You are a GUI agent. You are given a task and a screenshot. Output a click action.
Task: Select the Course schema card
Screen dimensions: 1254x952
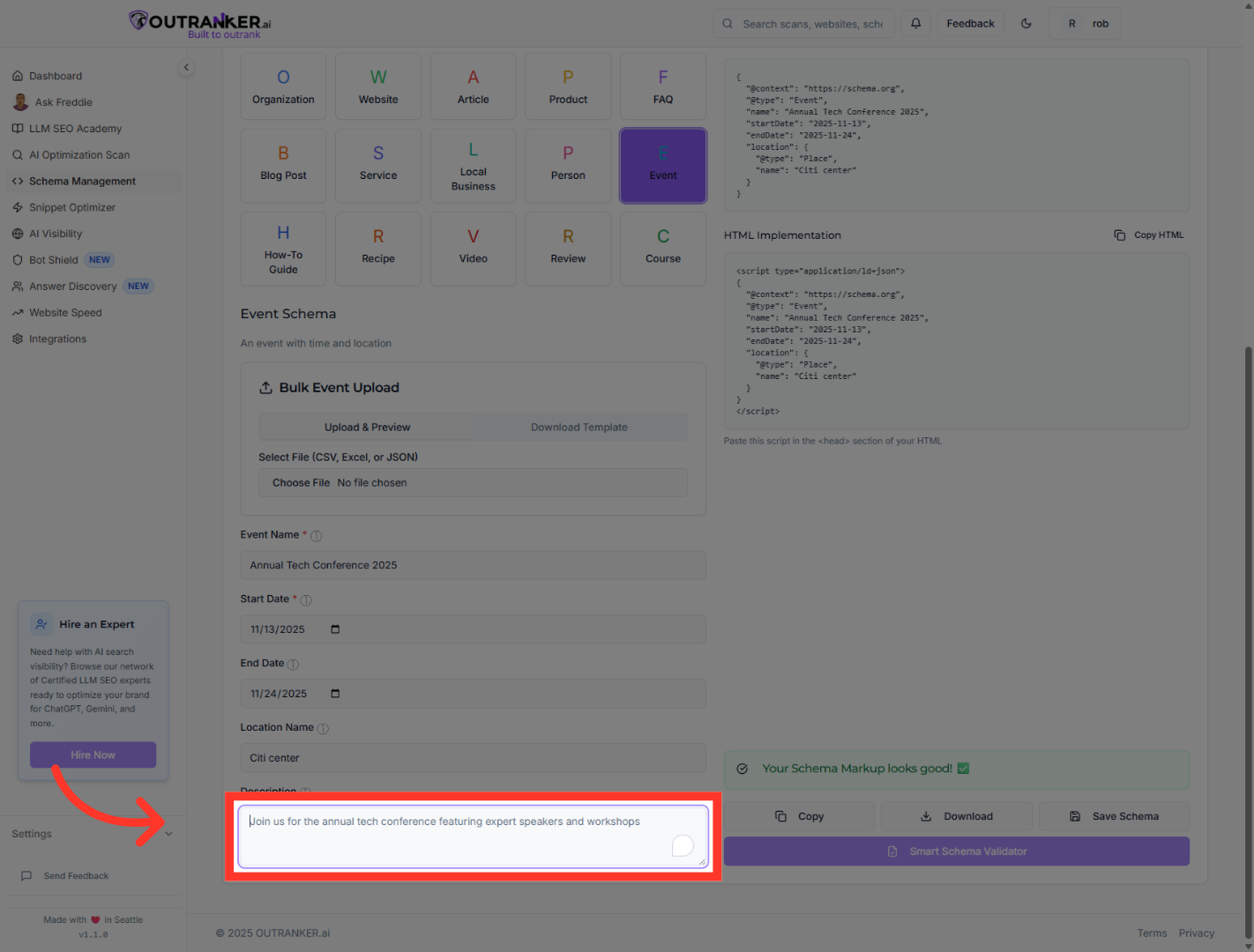(663, 249)
